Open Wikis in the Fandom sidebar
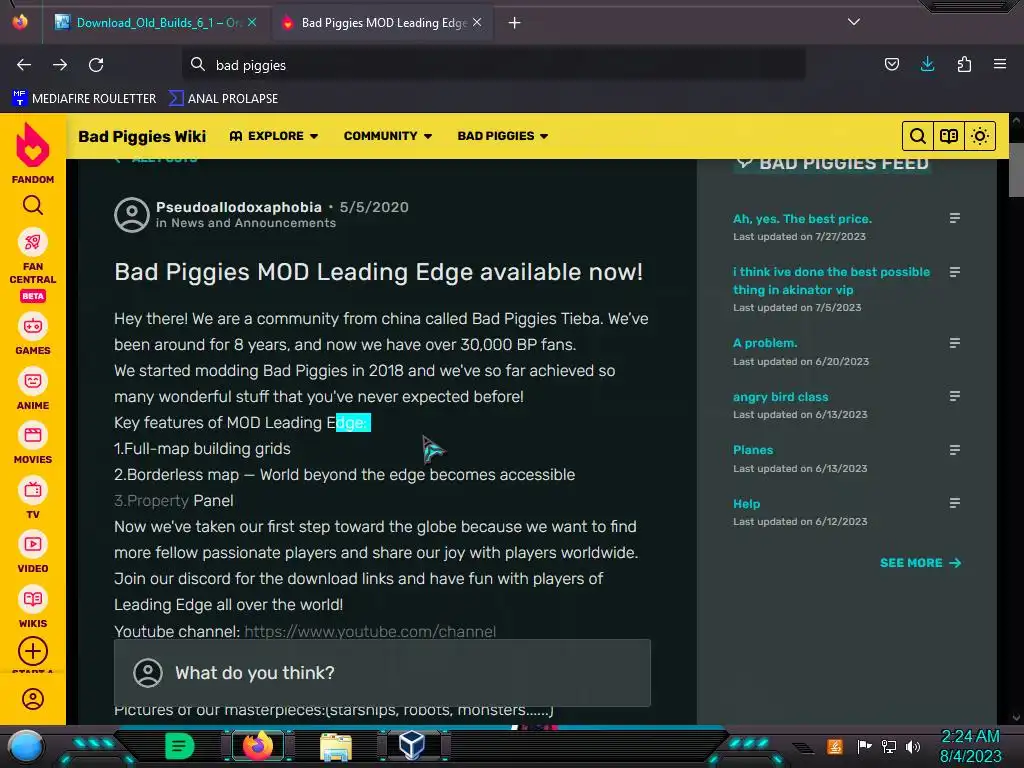Viewport: 1024px width, 768px height. tap(33, 608)
